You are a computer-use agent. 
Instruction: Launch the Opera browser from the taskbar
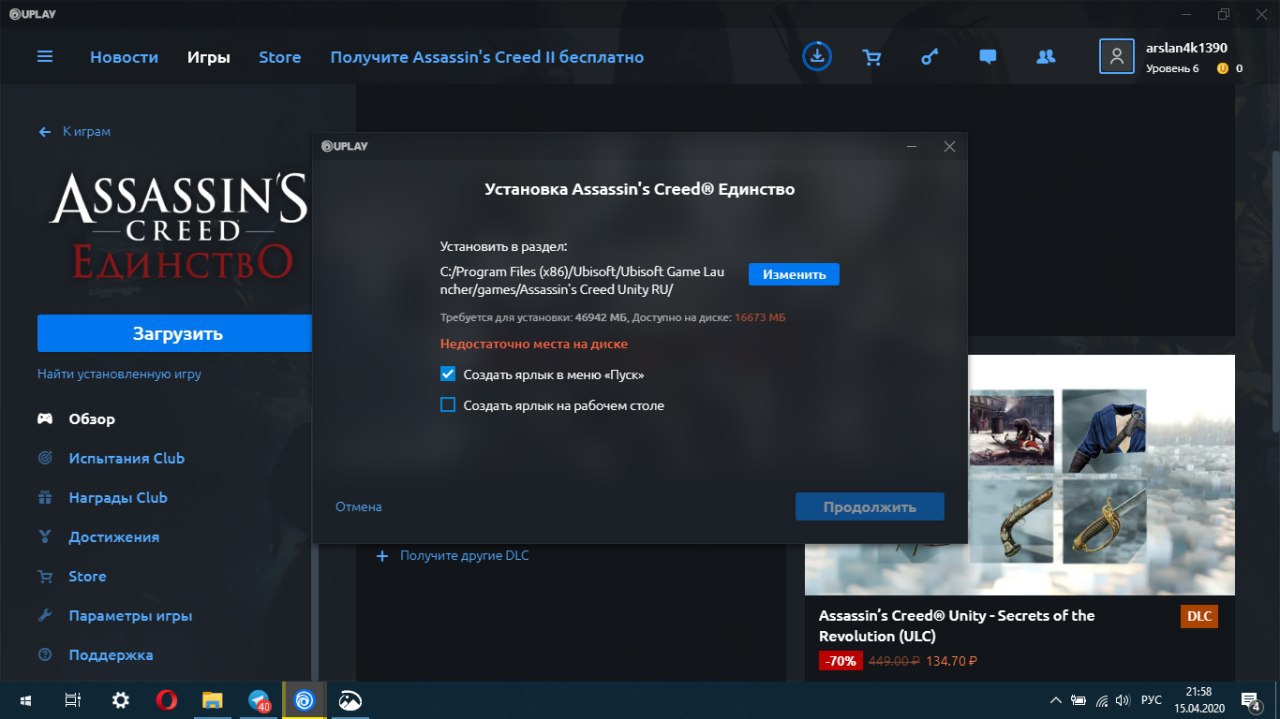click(x=167, y=700)
